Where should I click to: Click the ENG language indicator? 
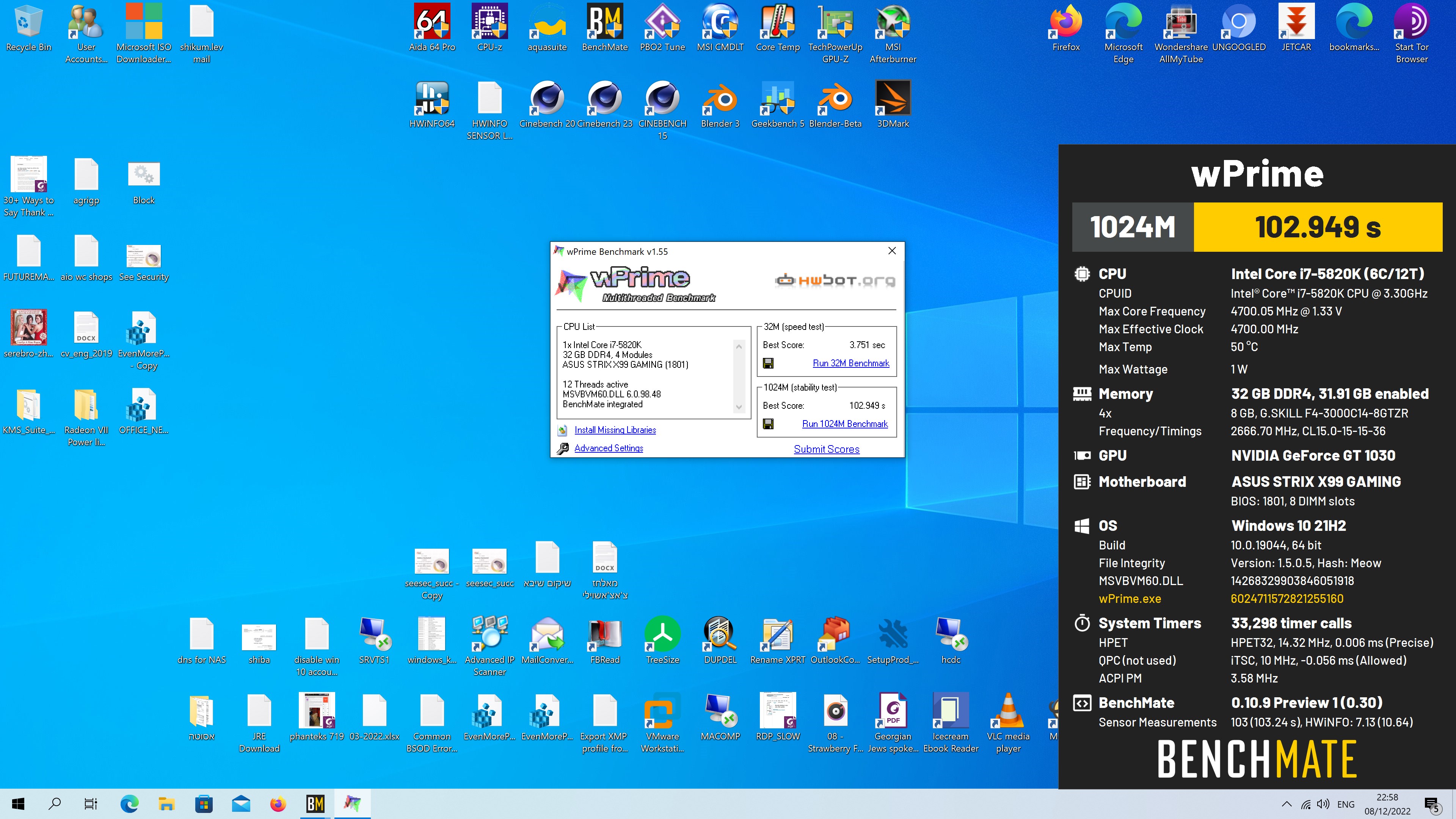coord(1346,804)
